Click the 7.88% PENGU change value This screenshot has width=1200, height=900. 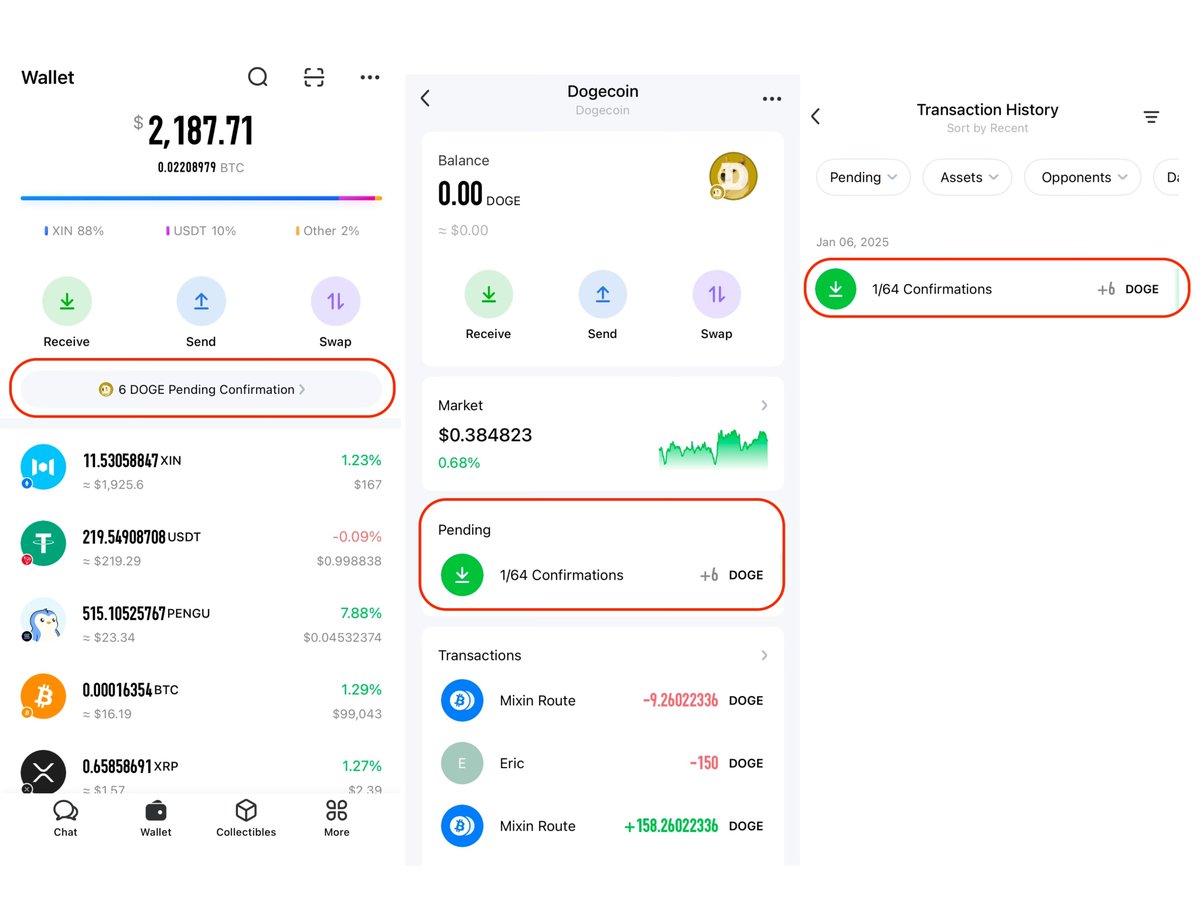click(361, 613)
